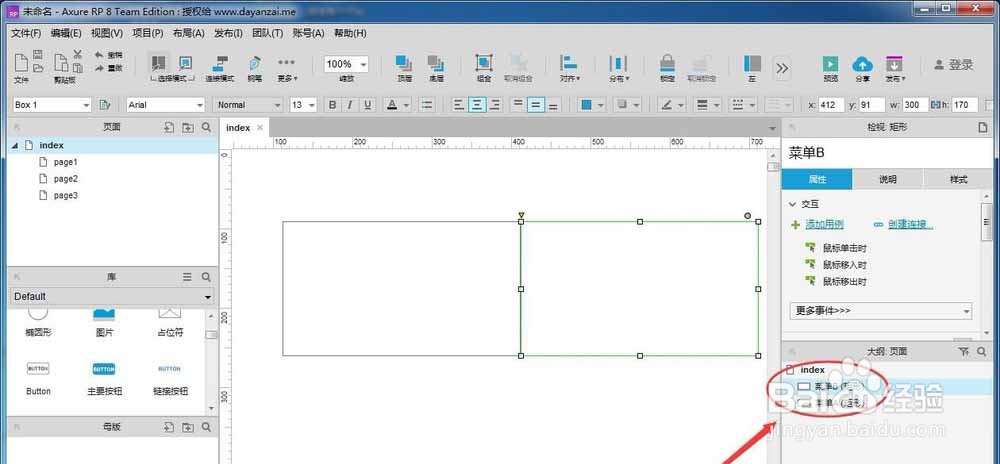Open the 视图(V) menu
This screenshot has height=464, width=1000.
(x=107, y=33)
